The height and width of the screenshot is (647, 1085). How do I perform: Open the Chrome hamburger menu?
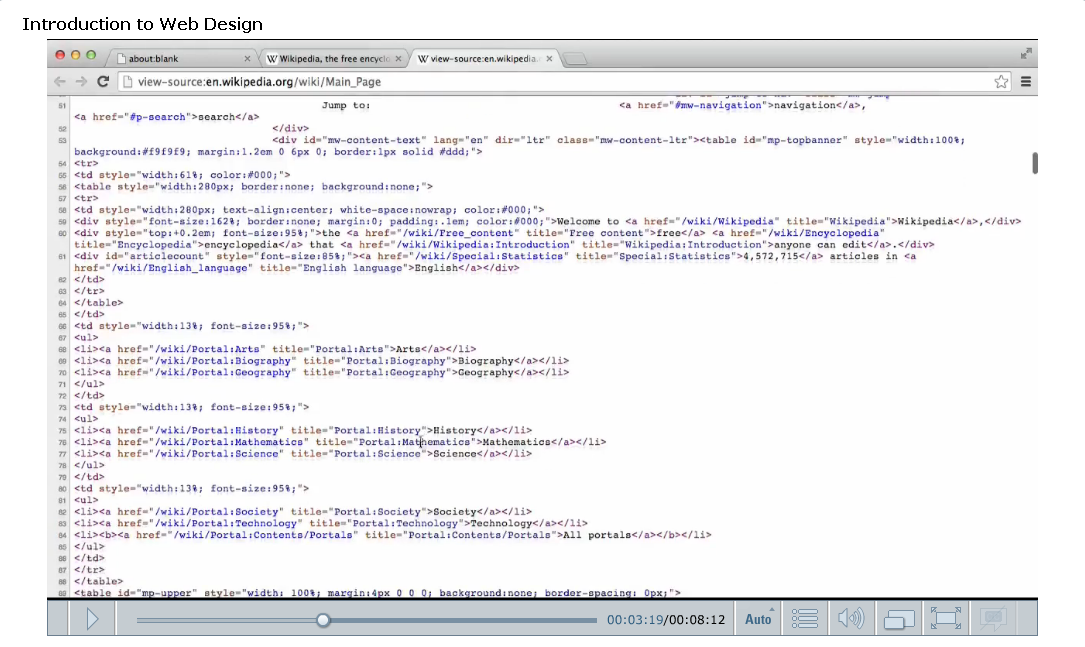[1026, 82]
